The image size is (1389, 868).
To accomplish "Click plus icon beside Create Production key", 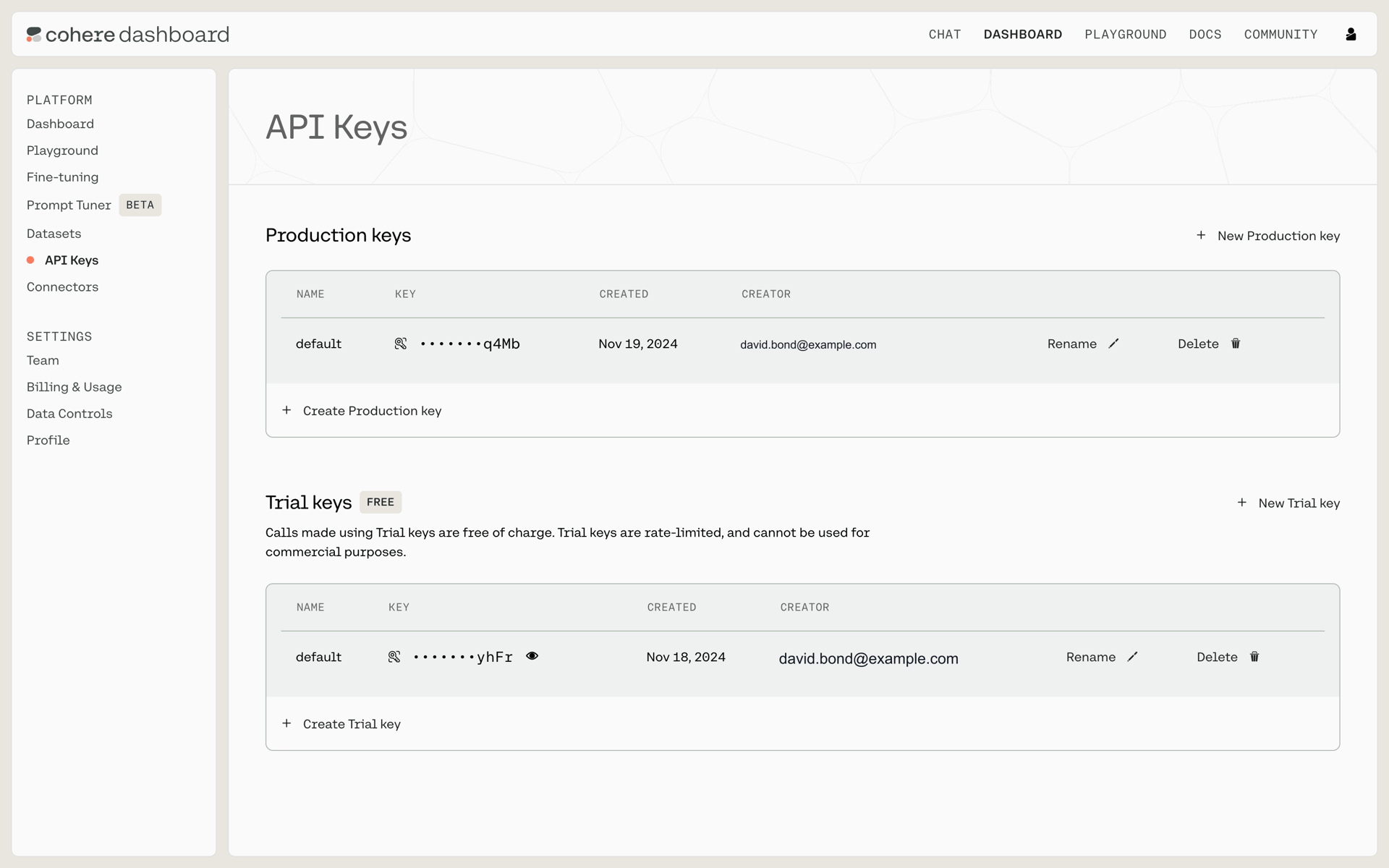I will click(x=286, y=410).
